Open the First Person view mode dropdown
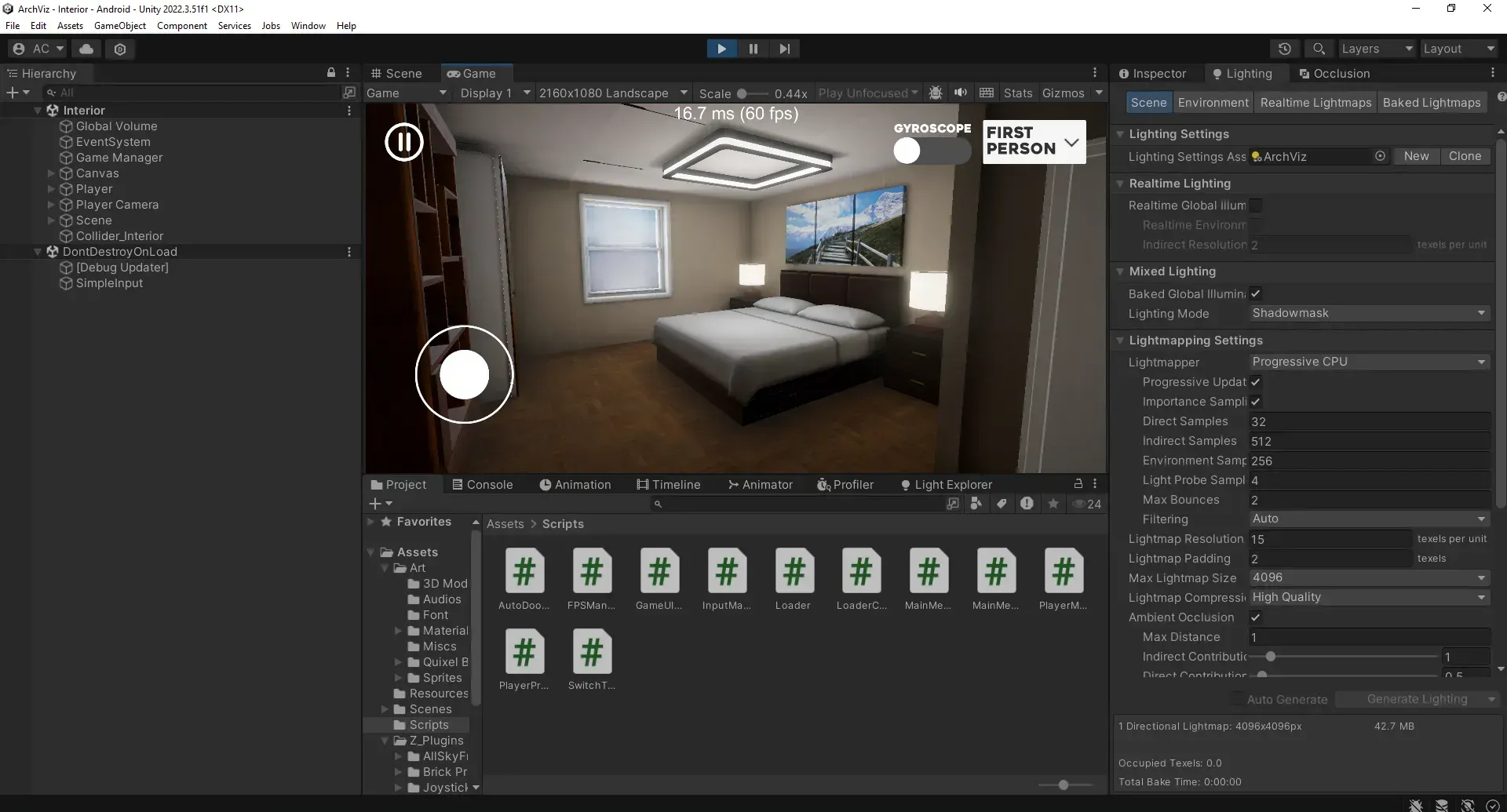The image size is (1507, 812). tap(1034, 142)
